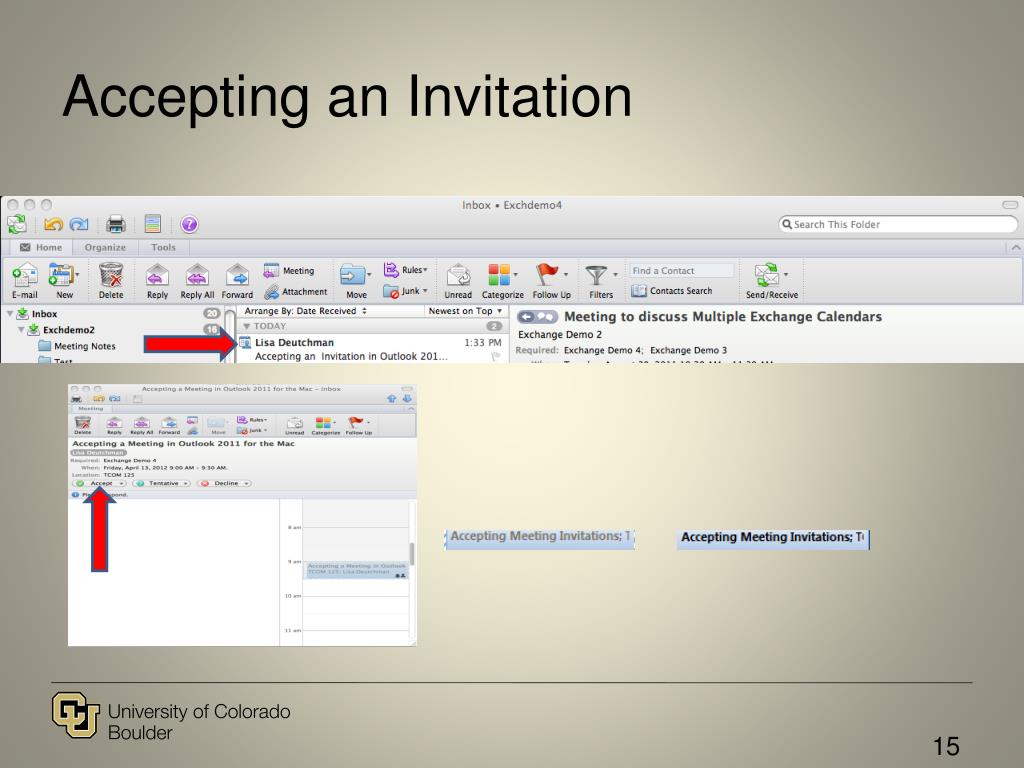Open Rules in Accepting a Meeting window
This screenshot has height=768, width=1024.
252,420
